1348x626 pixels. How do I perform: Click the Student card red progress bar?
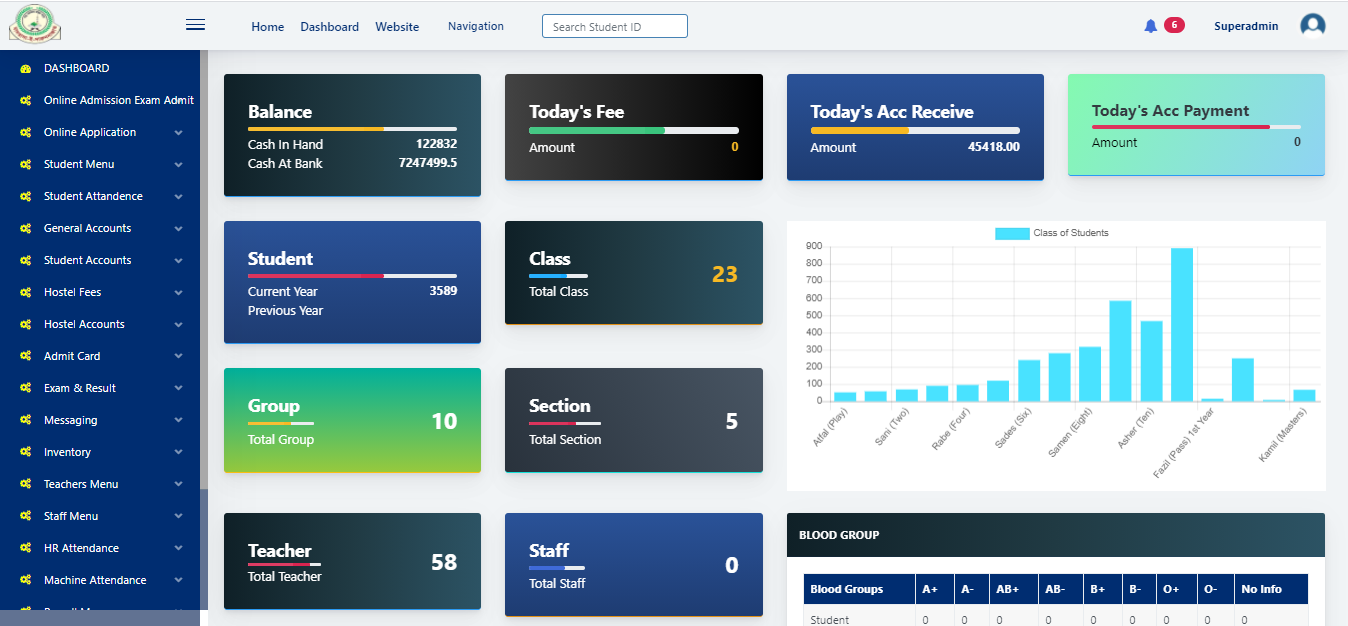(x=316, y=276)
